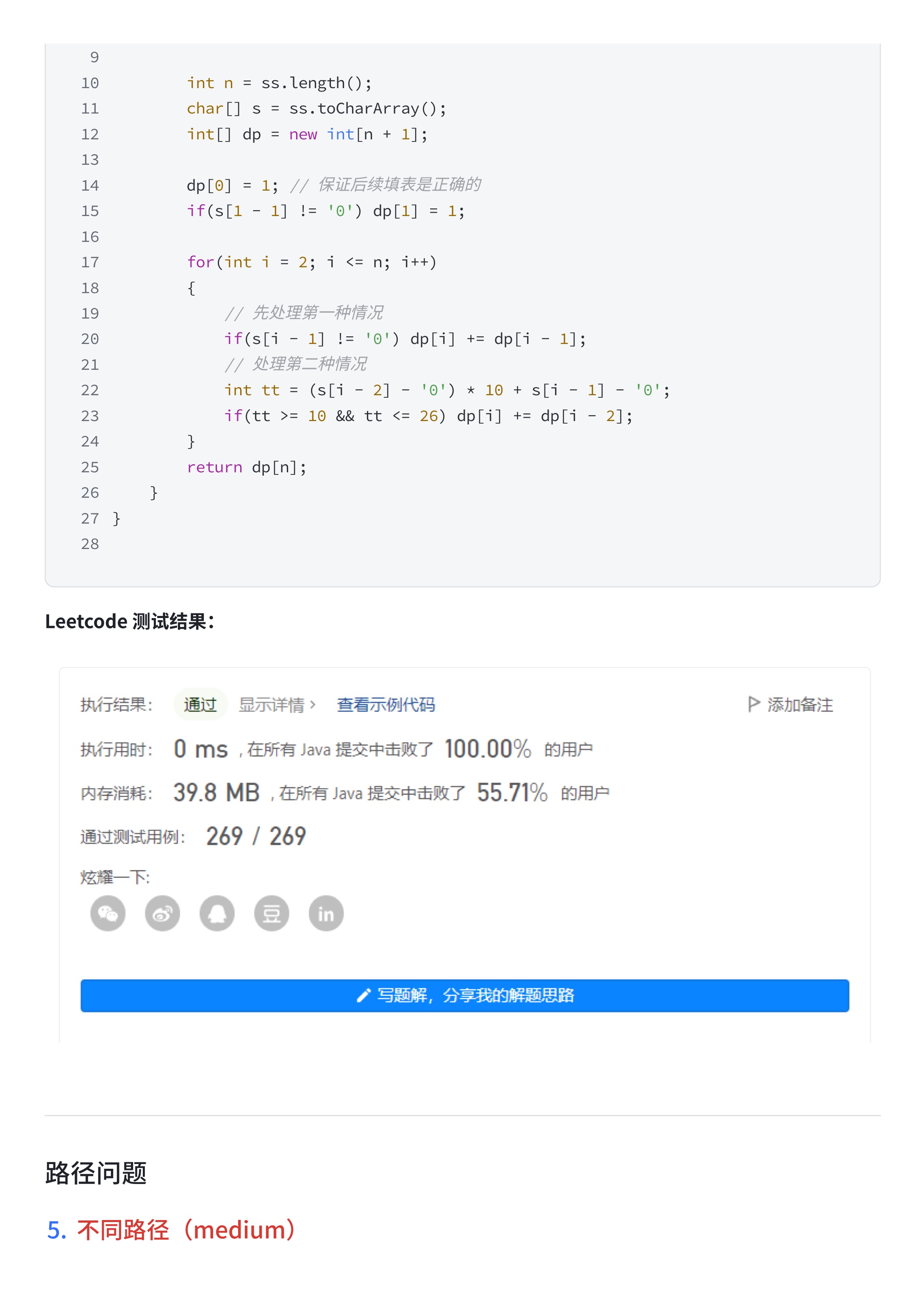924x1306 pixels.
Task: Click the Leetcode 测试结果 heading text
Action: [130, 621]
